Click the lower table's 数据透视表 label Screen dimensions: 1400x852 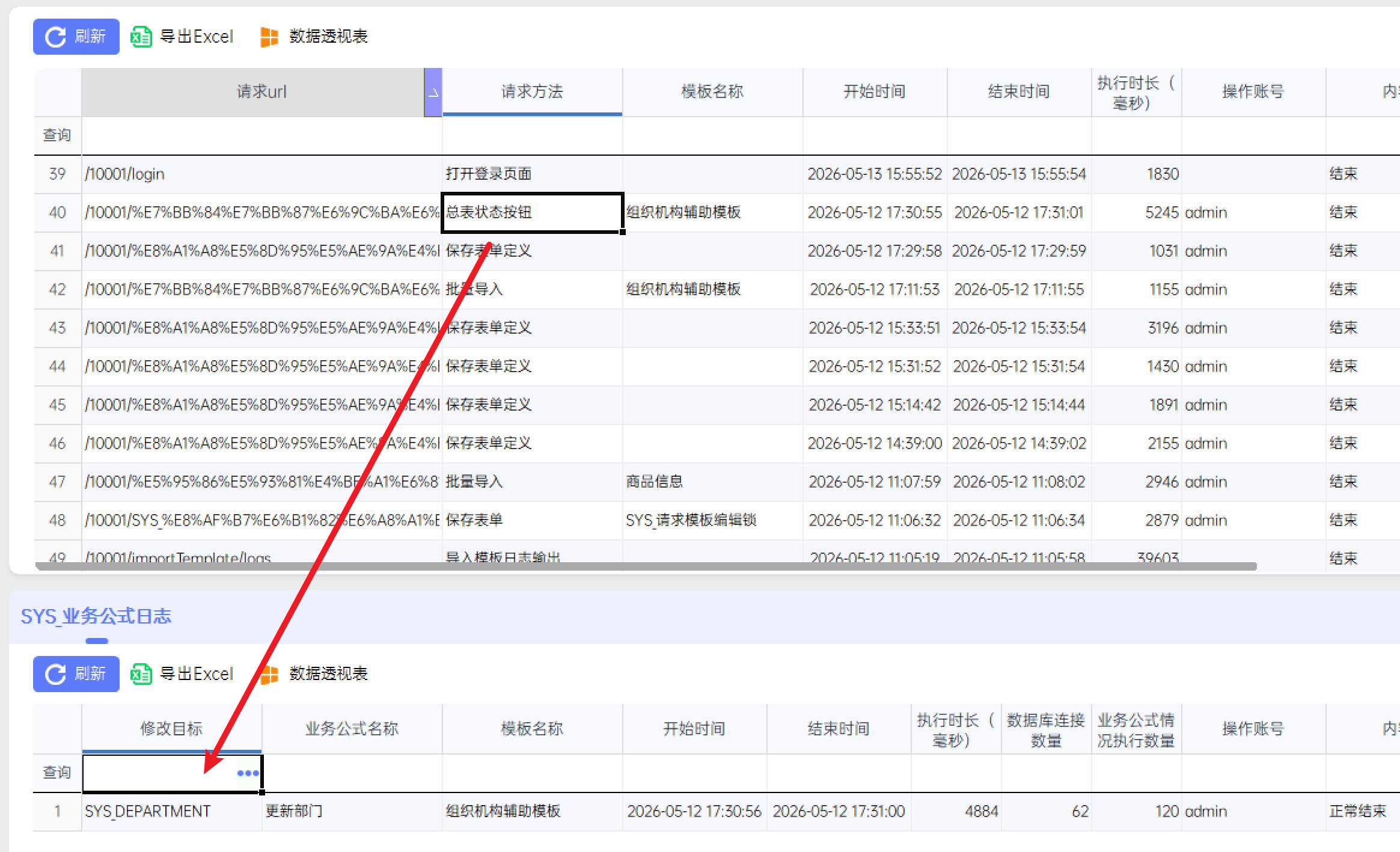tap(328, 674)
